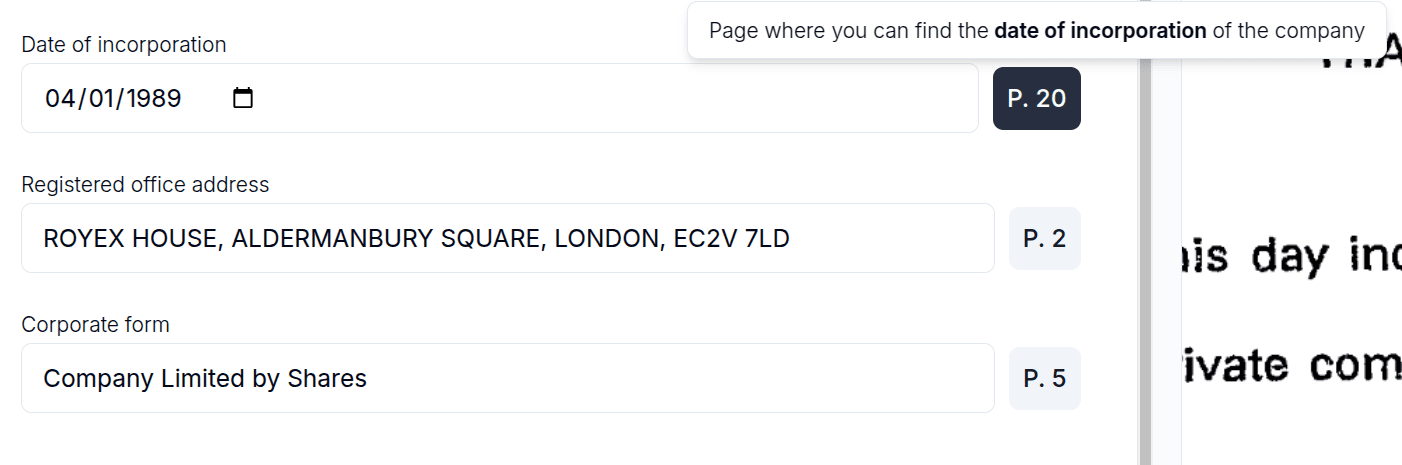The height and width of the screenshot is (465, 1402).
Task: Click the Registered office address label
Action: [145, 185]
